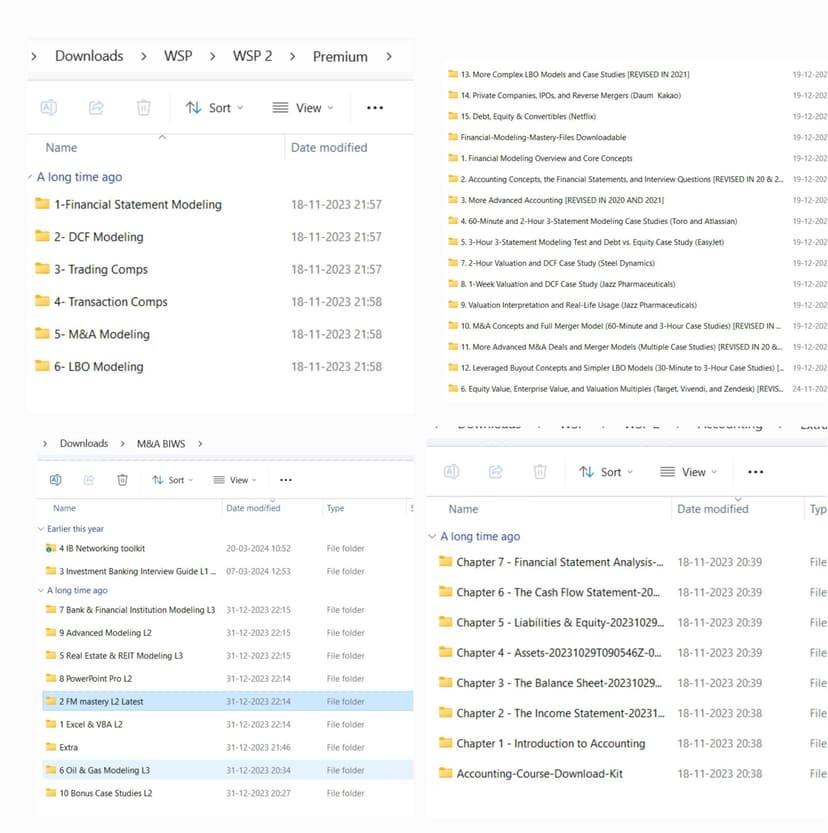Screen dimensions: 828x833
Task: Click folder icon beside 4 IB Networking toolkit
Action: tap(50, 549)
